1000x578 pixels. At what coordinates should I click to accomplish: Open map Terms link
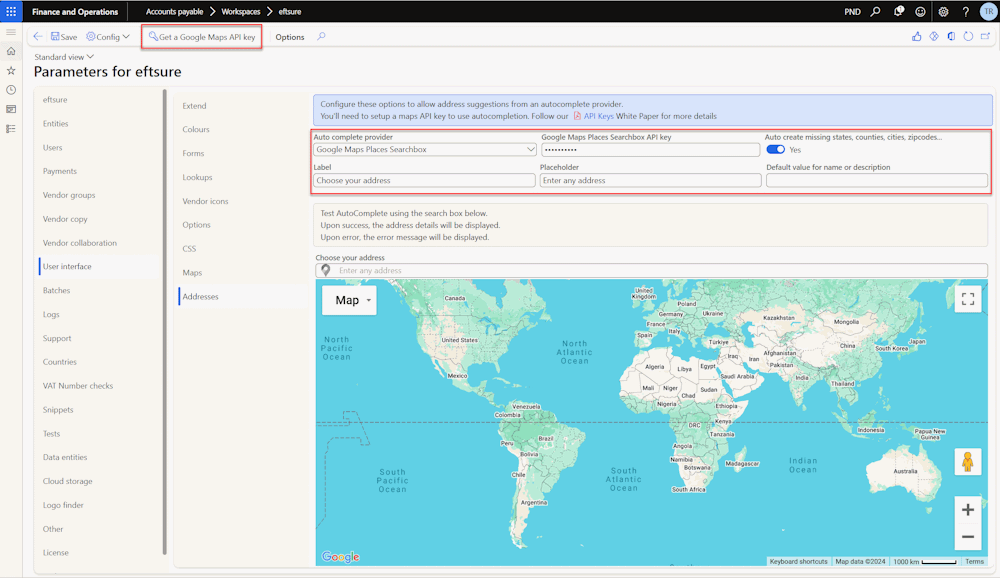coord(974,561)
